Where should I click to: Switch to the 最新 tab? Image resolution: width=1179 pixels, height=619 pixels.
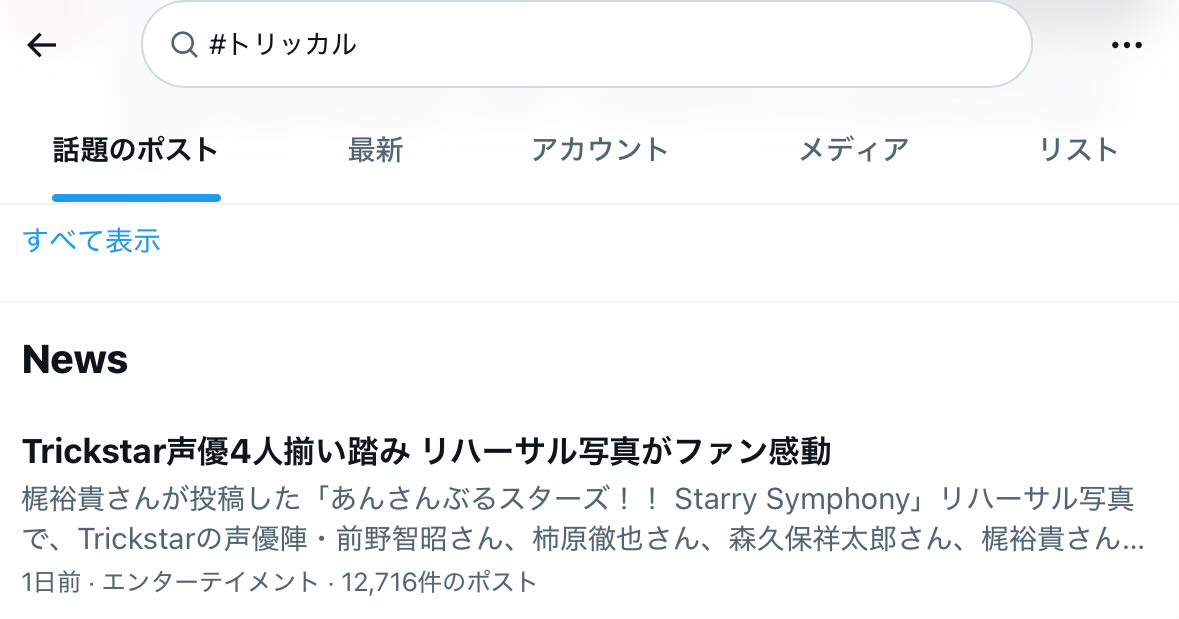click(x=375, y=150)
